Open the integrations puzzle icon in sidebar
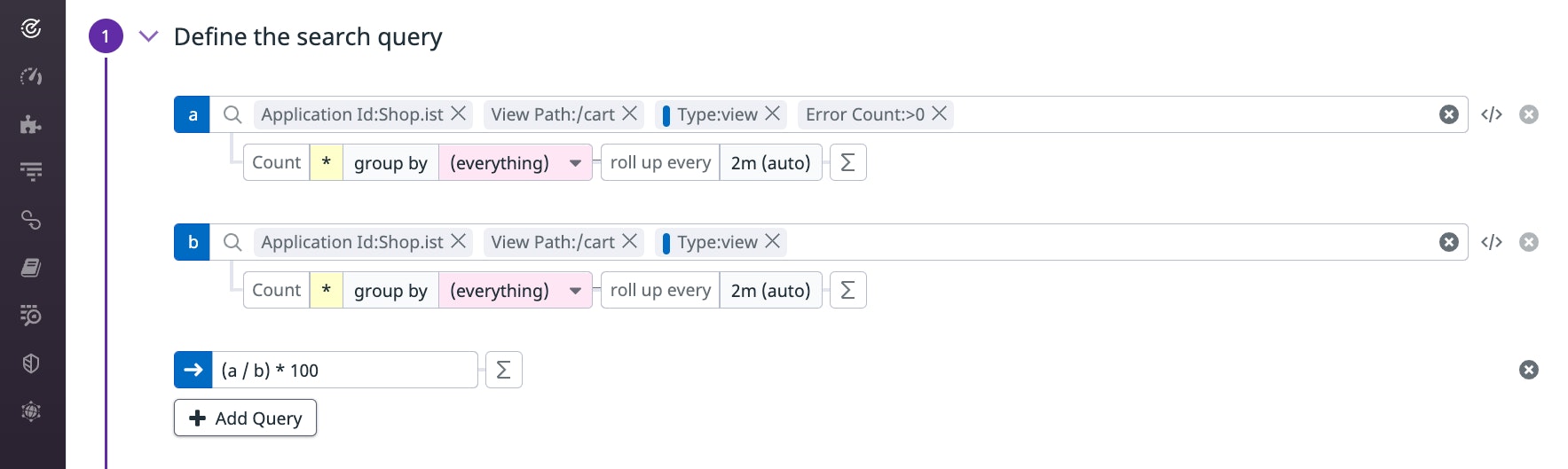The image size is (1568, 469). (31, 124)
